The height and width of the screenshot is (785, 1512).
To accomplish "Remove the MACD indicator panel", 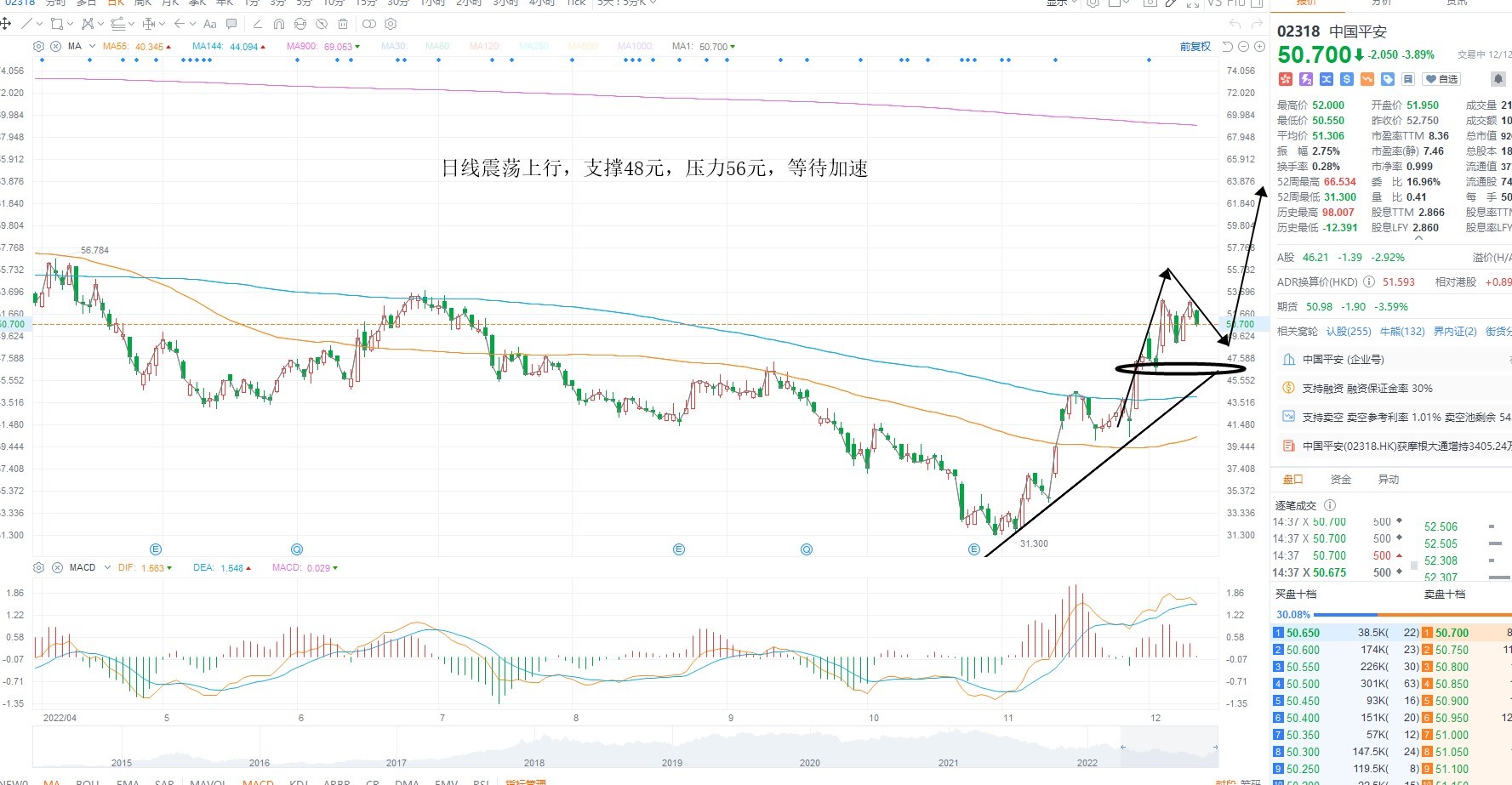I will 56,567.
